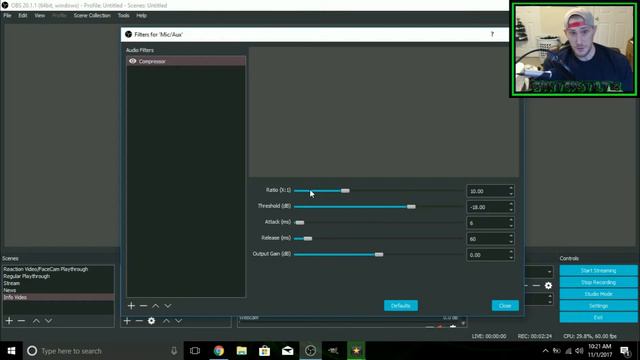Open the Windows Start menu
This screenshot has width=640, height=360.
point(11,351)
